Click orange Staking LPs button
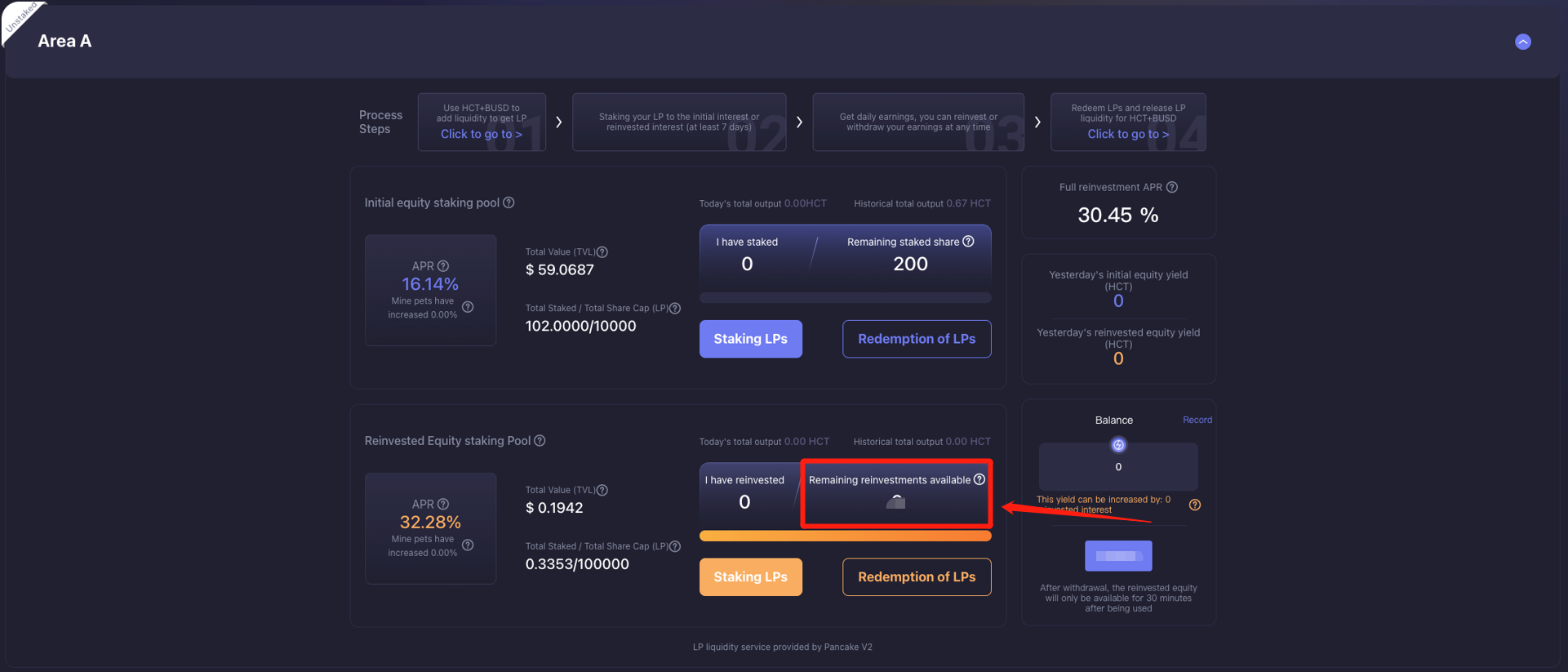 [x=750, y=576]
